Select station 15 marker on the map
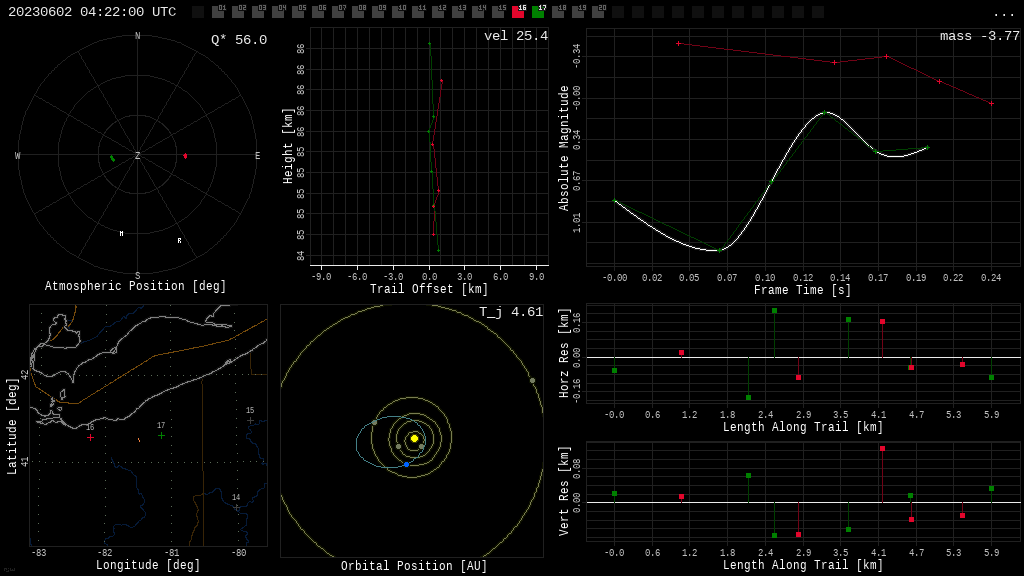Image resolution: width=1024 pixels, height=576 pixels. [250, 421]
